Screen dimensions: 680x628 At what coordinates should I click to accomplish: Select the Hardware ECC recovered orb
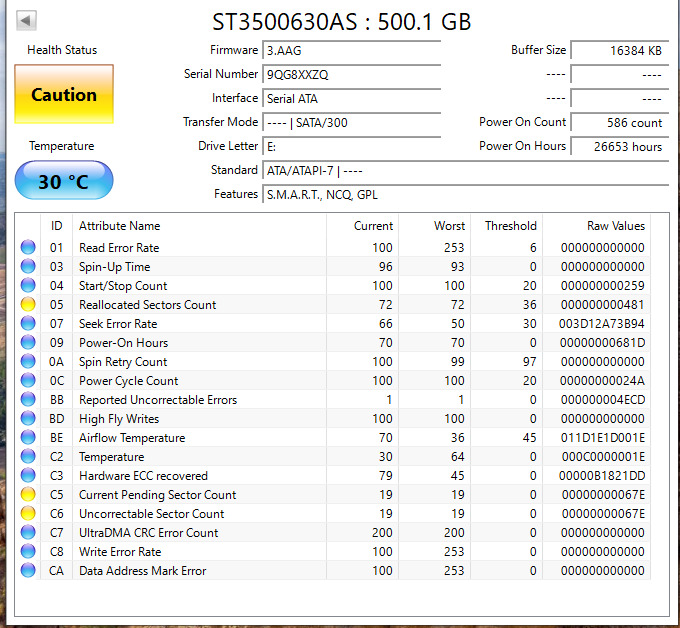click(x=28, y=475)
